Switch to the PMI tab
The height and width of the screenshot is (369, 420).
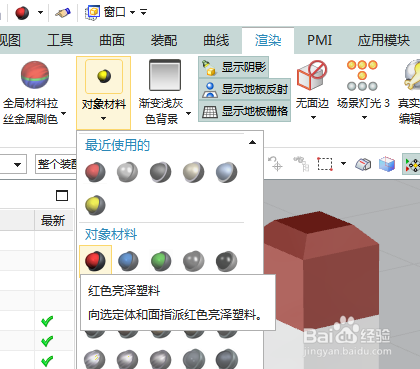pyautogui.click(x=319, y=40)
